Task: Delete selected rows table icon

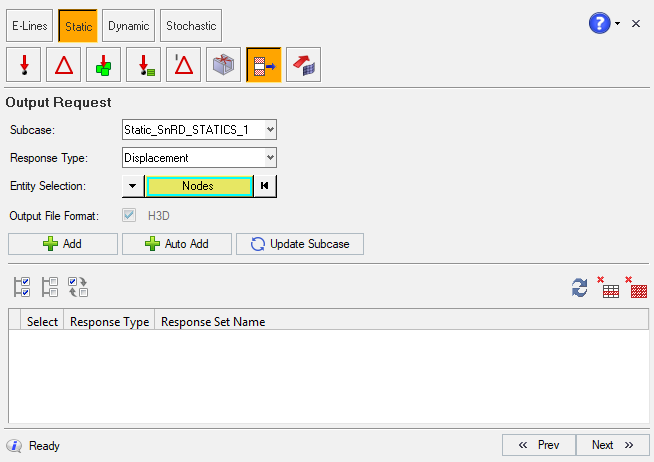Action: point(608,287)
